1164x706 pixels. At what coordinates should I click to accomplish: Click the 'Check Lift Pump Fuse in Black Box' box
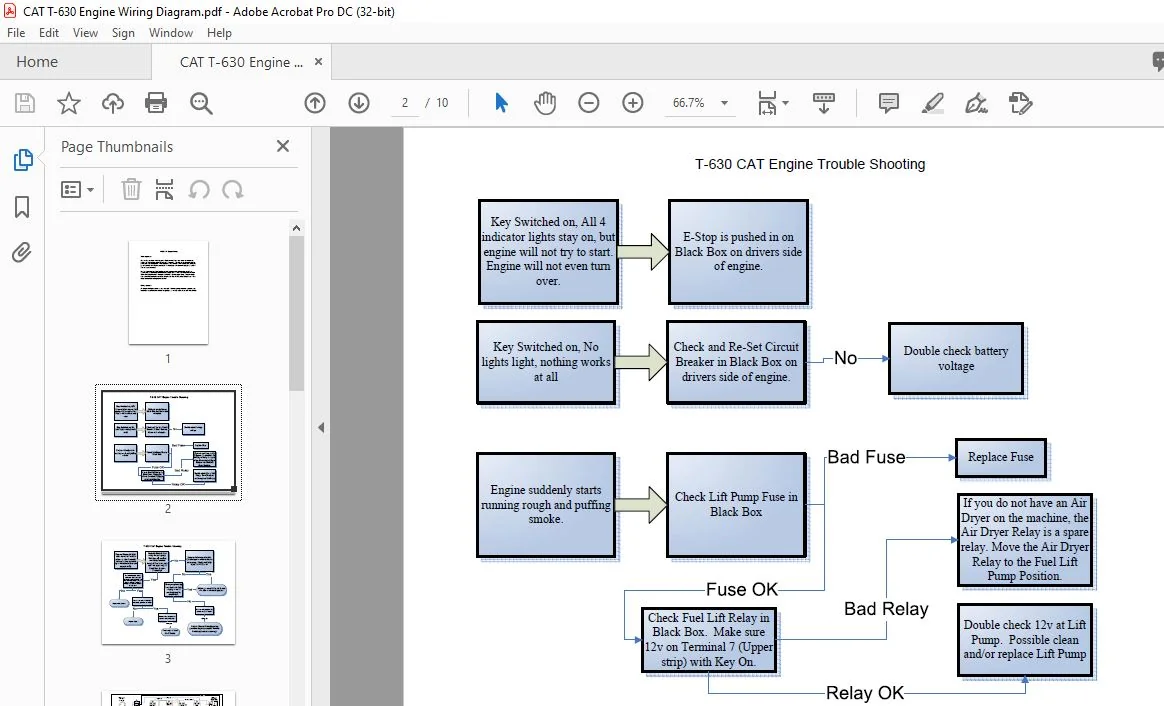pyautogui.click(x=736, y=505)
